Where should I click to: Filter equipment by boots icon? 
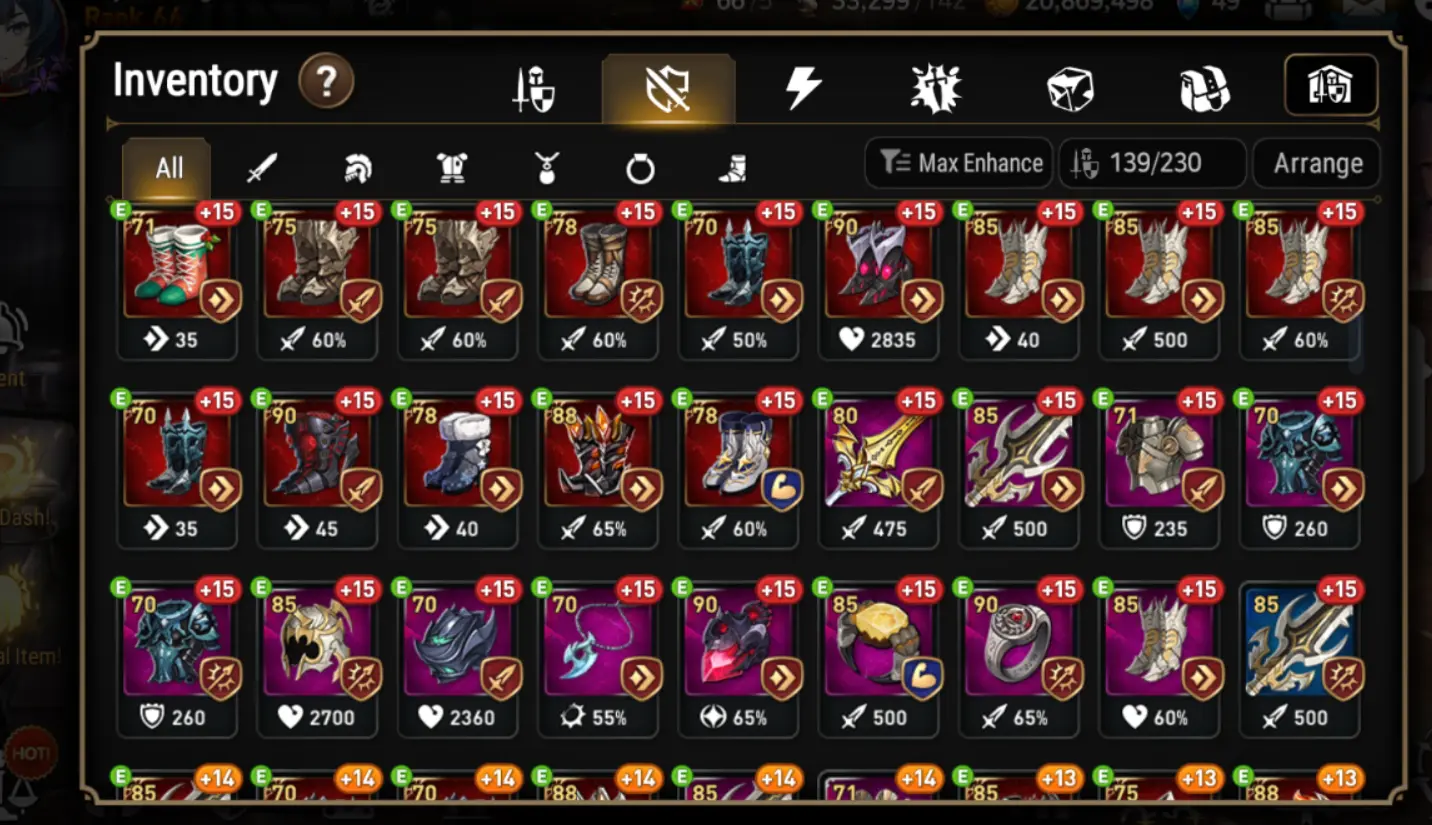point(733,169)
